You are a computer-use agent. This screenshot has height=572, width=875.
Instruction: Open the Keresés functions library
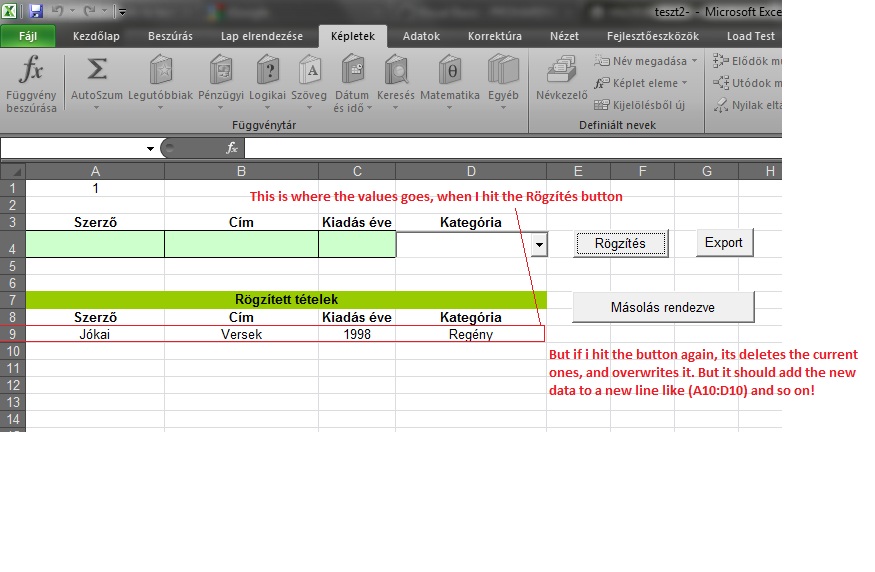point(396,82)
